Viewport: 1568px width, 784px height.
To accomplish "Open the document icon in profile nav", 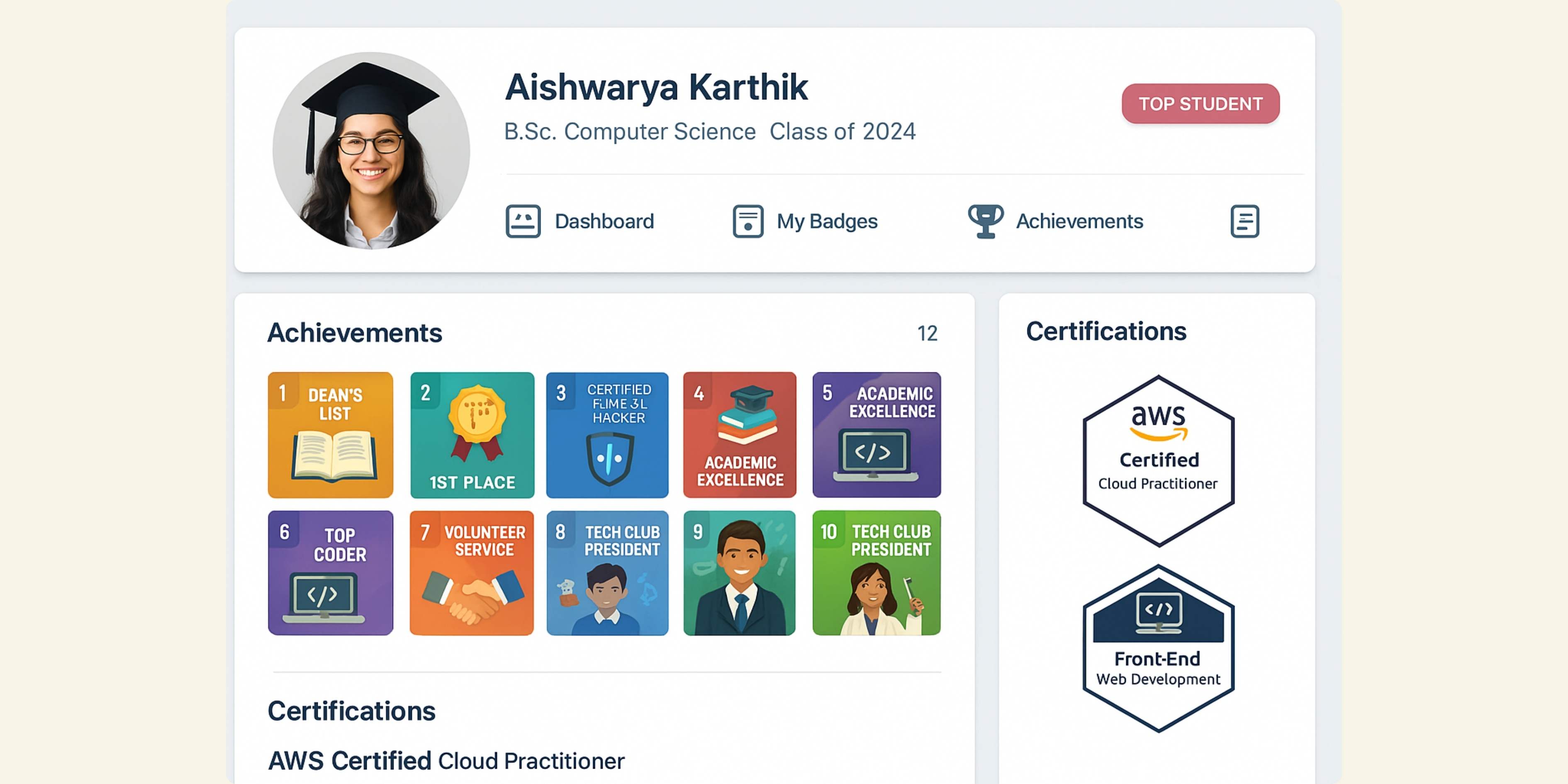I will pyautogui.click(x=1244, y=221).
